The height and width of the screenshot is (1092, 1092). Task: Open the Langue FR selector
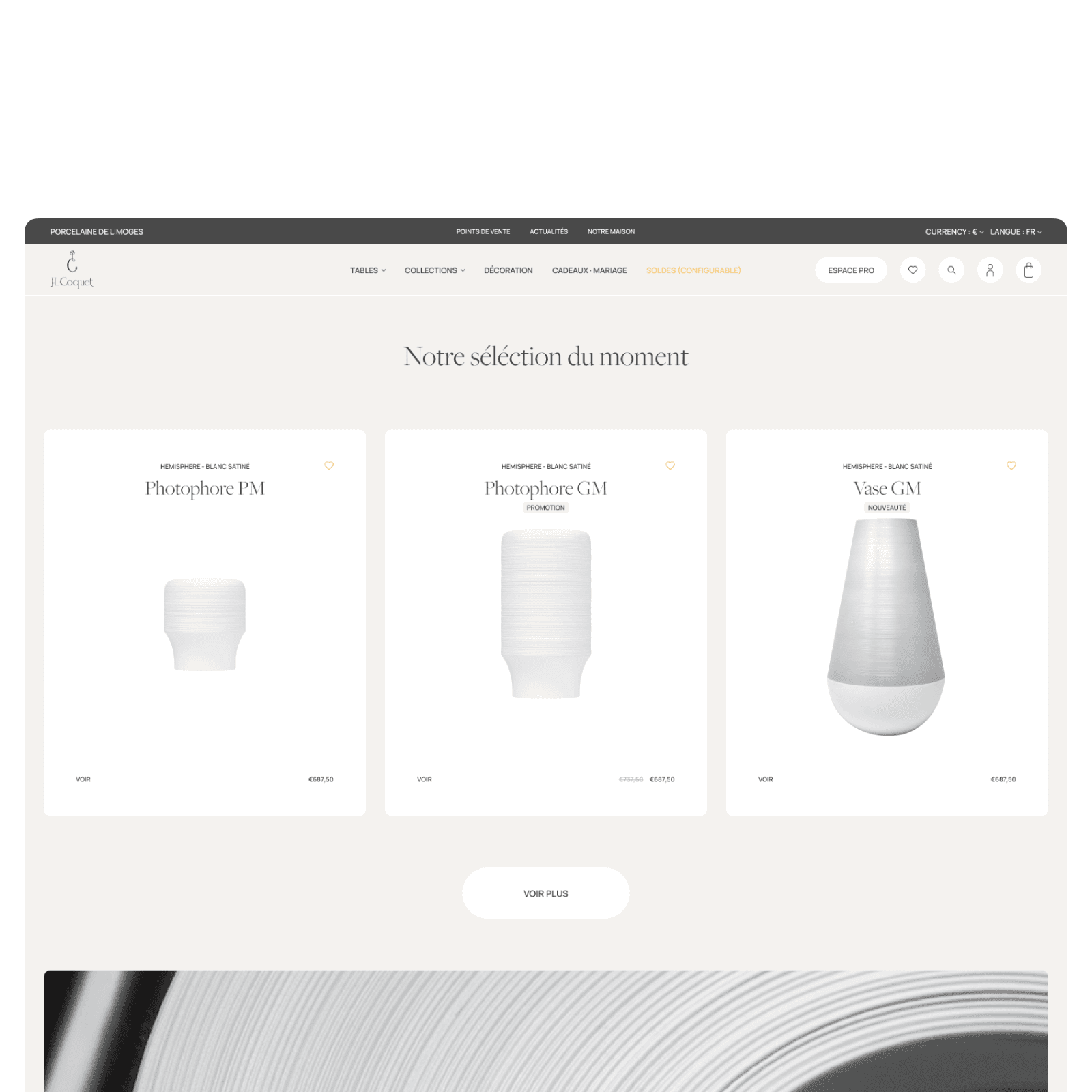tap(1016, 232)
